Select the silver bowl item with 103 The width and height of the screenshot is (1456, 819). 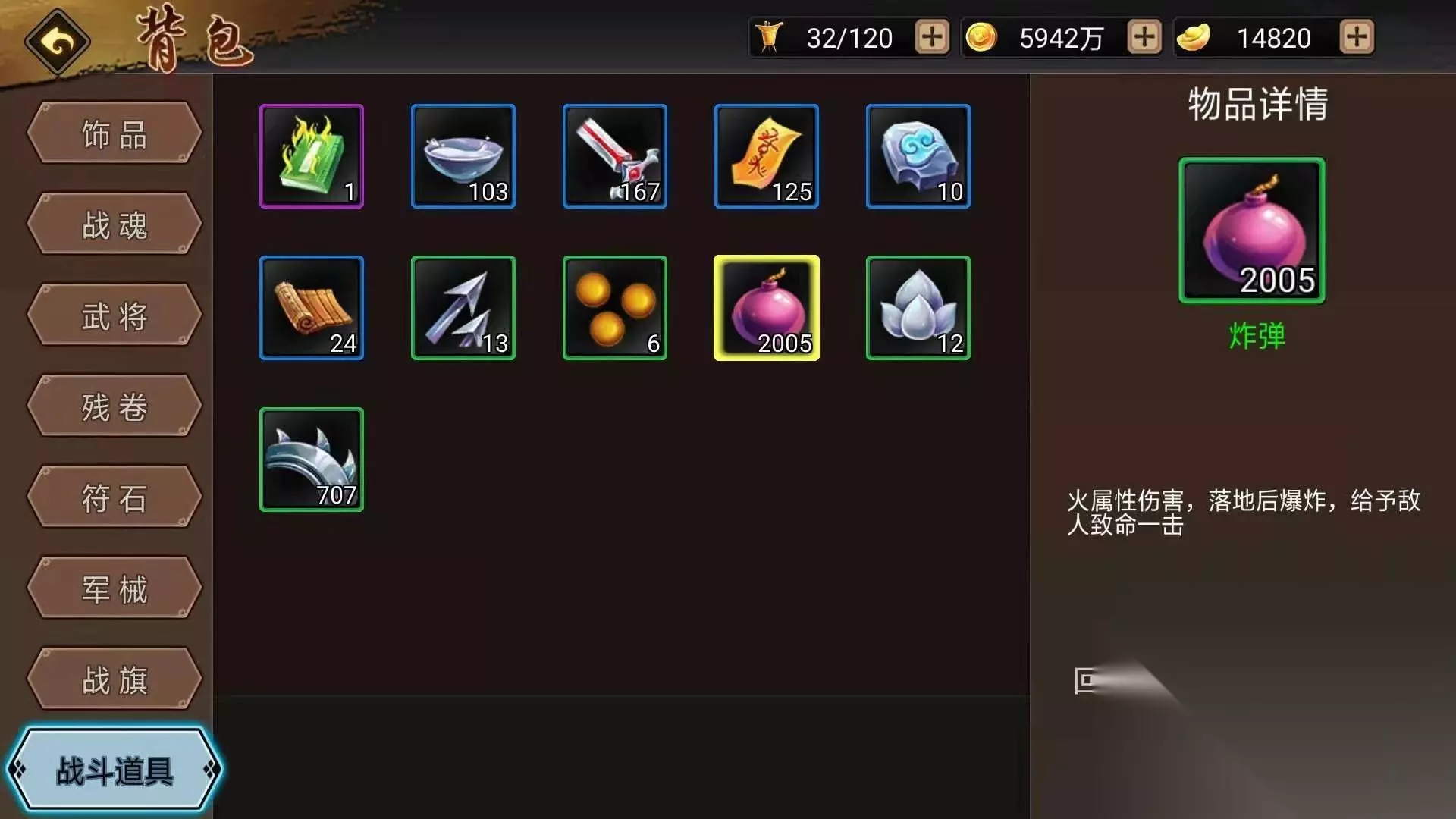click(x=463, y=156)
